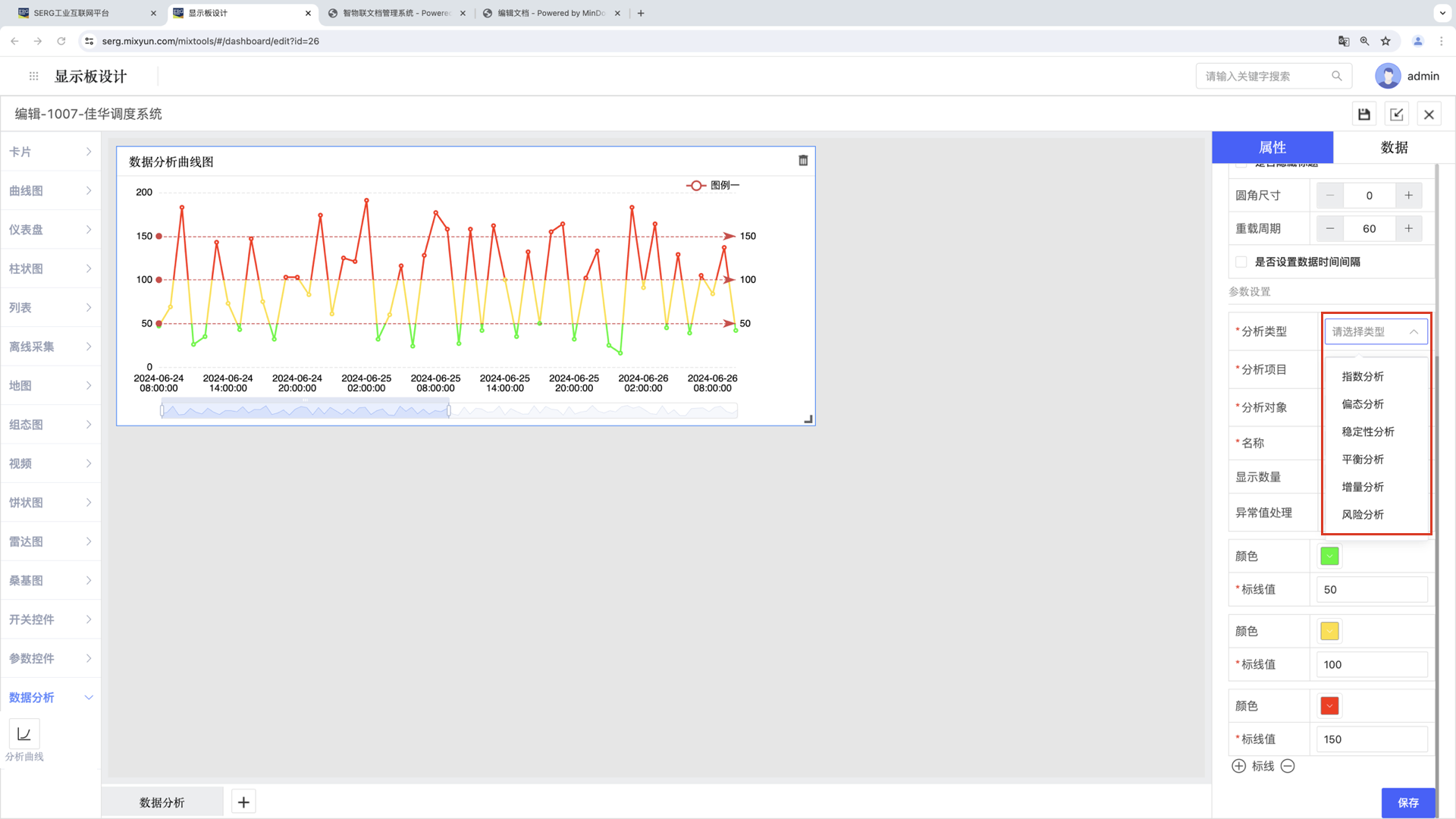Remove a marker line with circled minus
Image resolution: width=1456 pixels, height=819 pixels.
[1288, 766]
